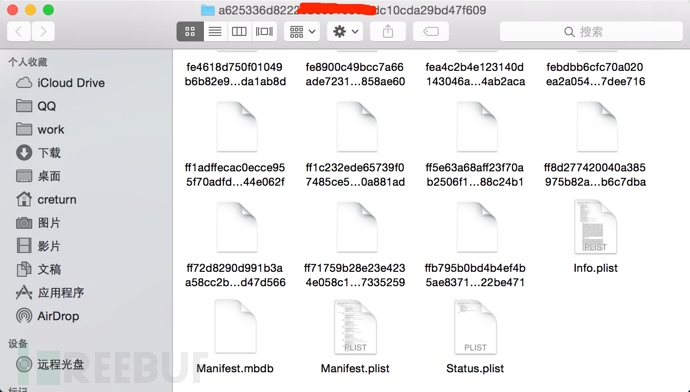Select file icon ffb795b0bd4b4ef4b
Screen dimensions: 690x392
tap(477, 227)
